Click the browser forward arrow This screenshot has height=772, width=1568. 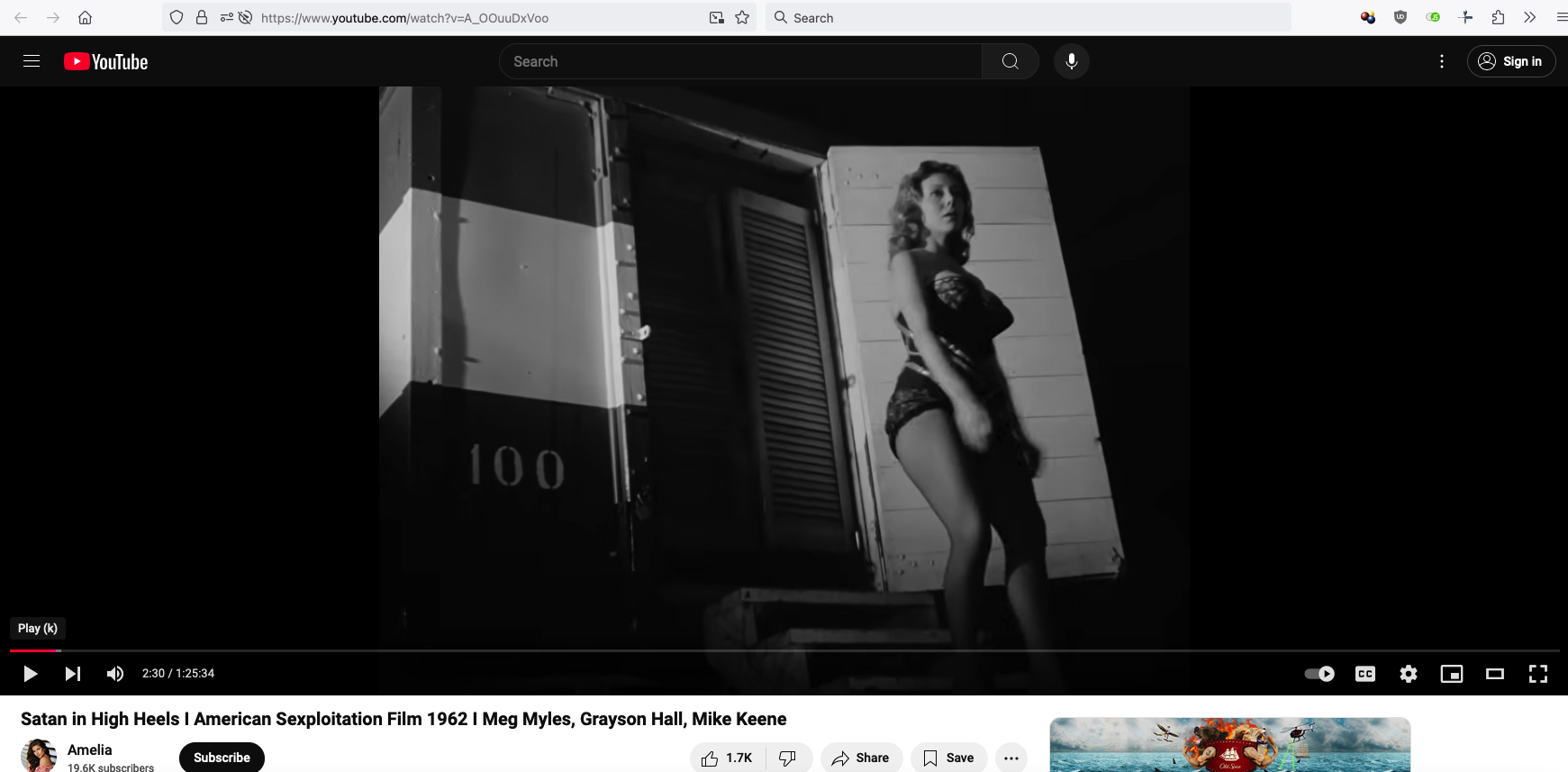[x=53, y=18]
